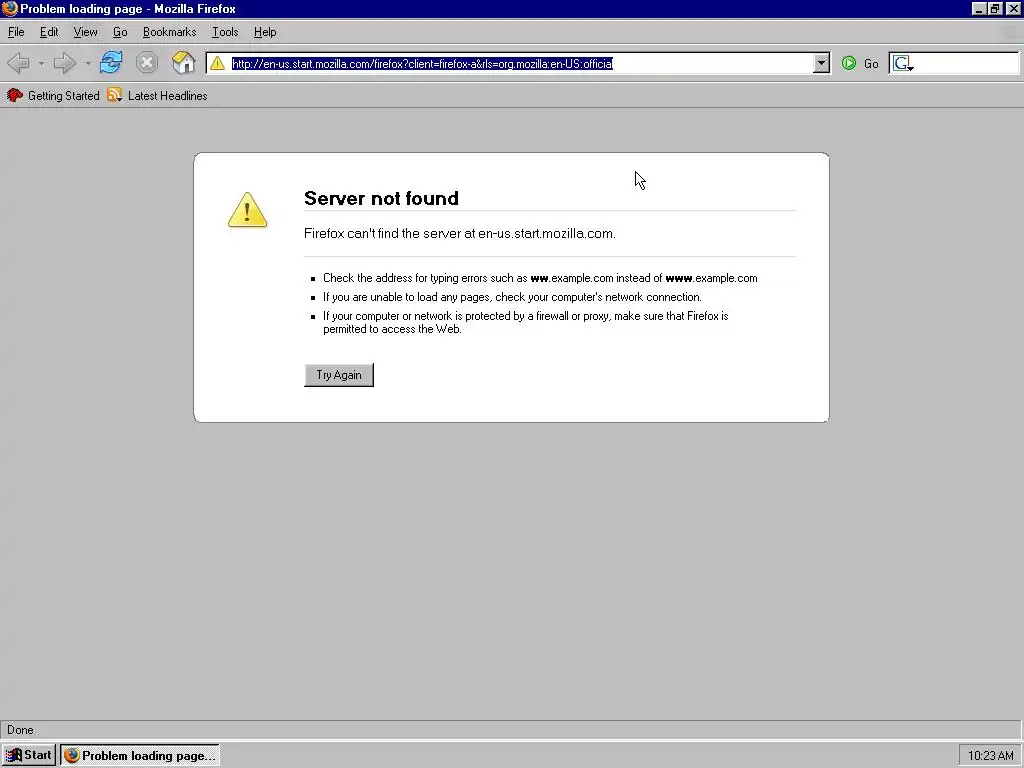Click the URL text in the address bar

(x=422, y=63)
